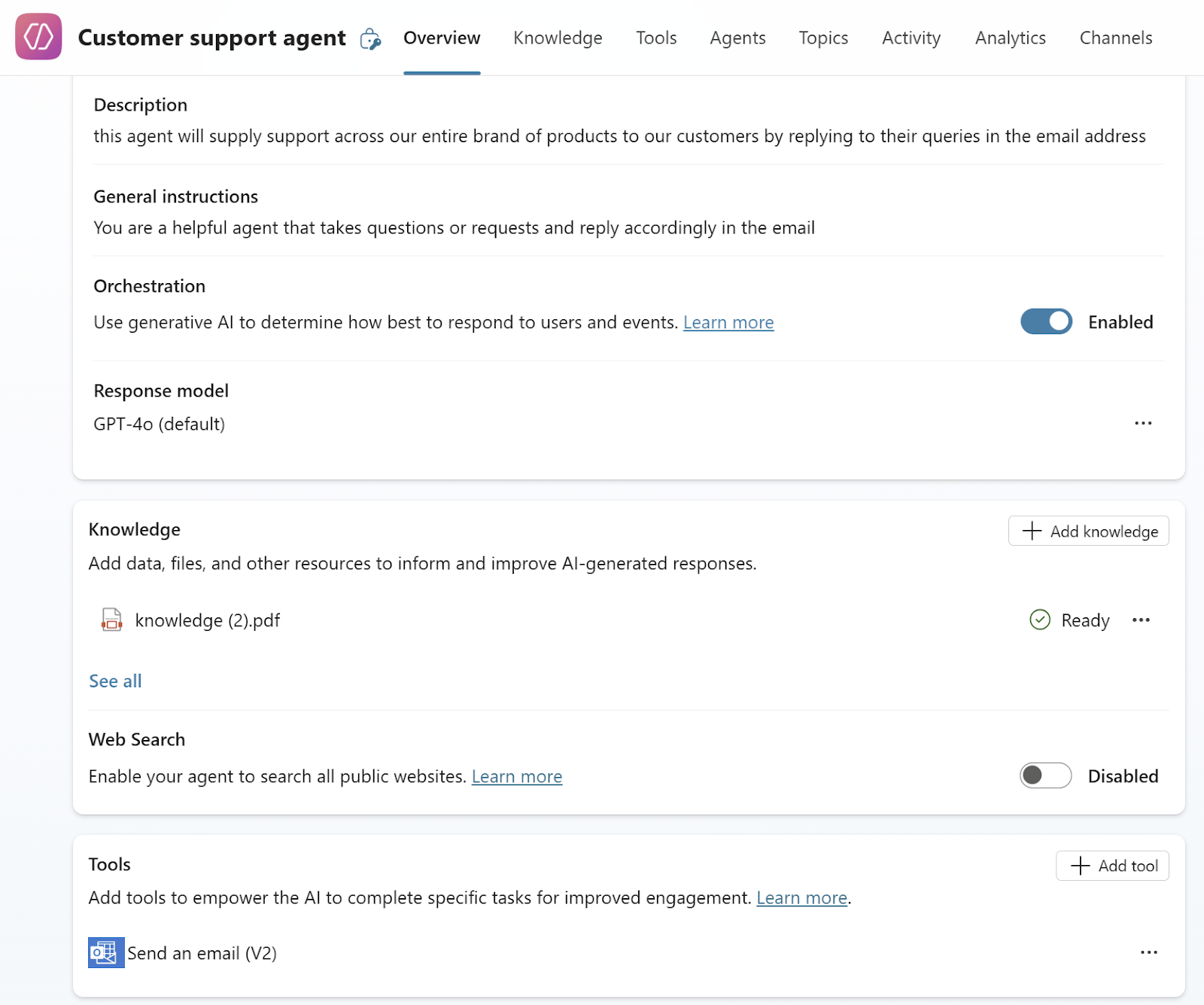Open the Orchestration Learn more link
Viewport: 1204px width, 1005px height.
(728, 322)
